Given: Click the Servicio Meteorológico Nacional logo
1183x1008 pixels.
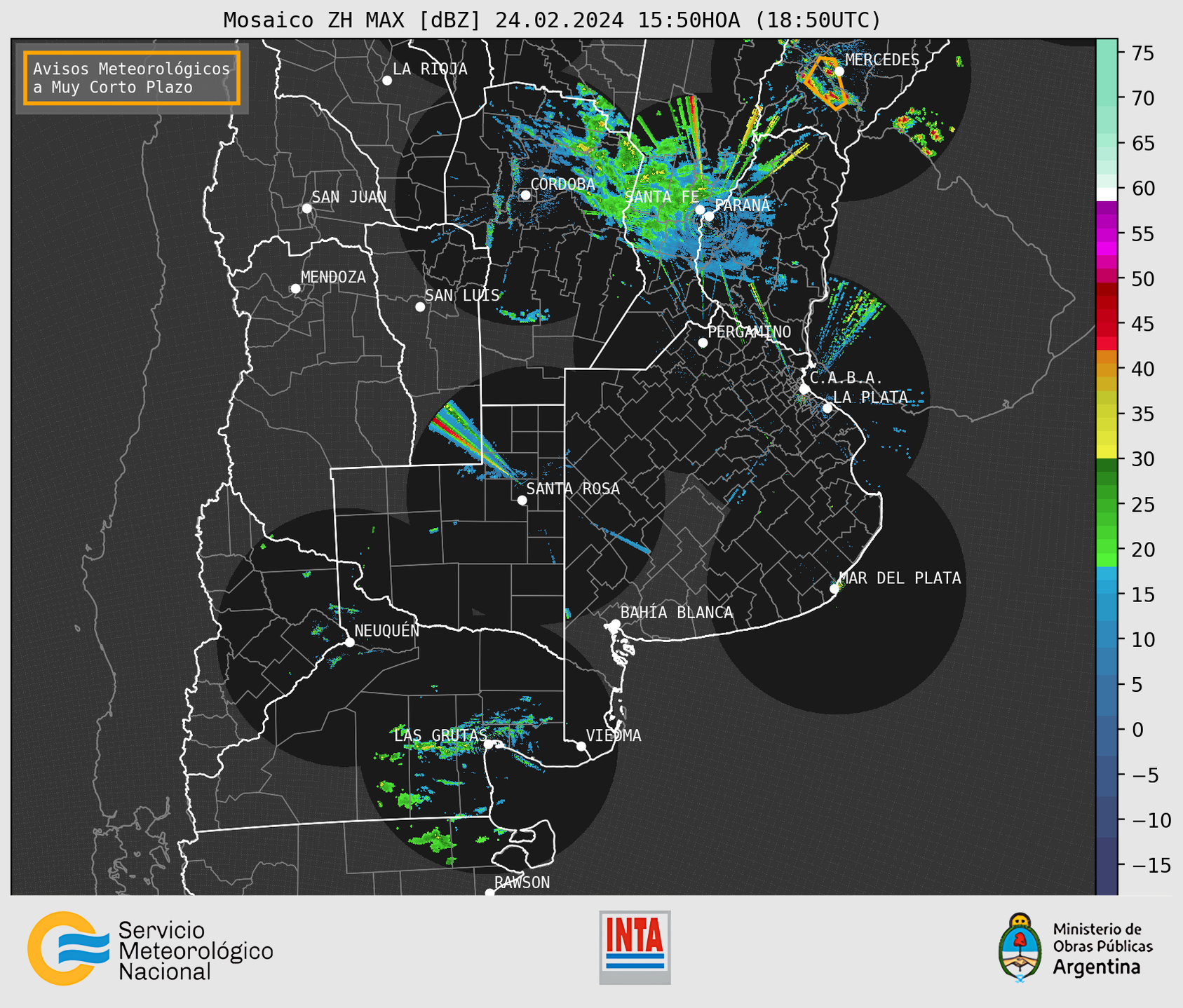Looking at the screenshot, I should 150,948.
